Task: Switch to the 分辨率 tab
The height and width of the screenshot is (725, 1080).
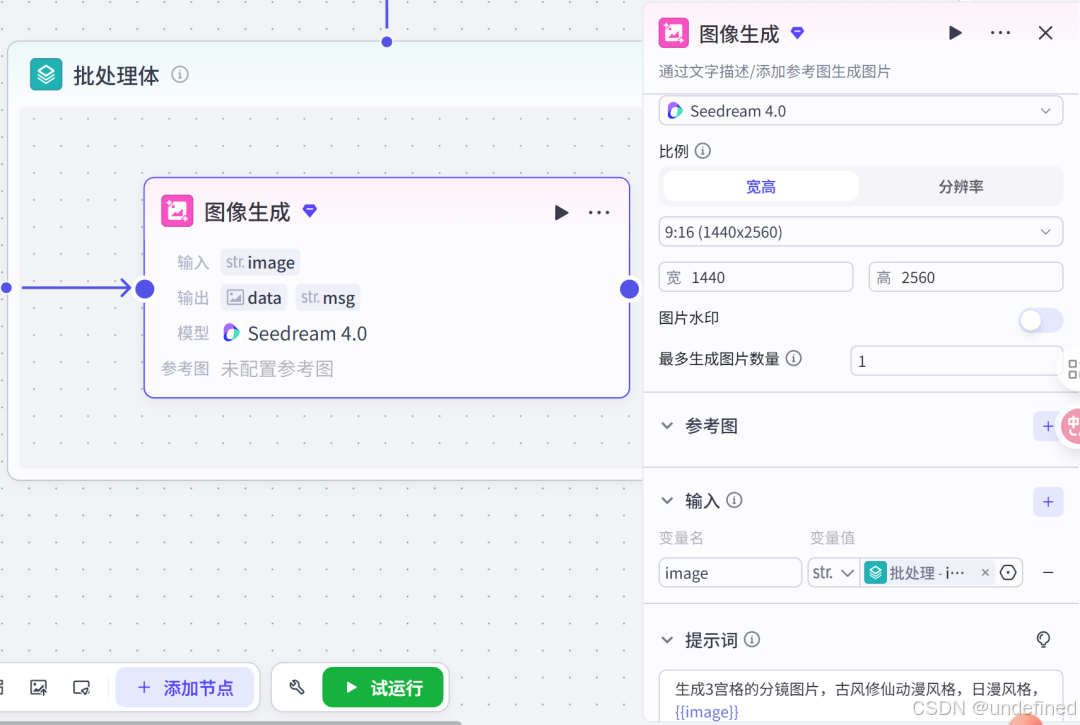Action: (x=961, y=187)
